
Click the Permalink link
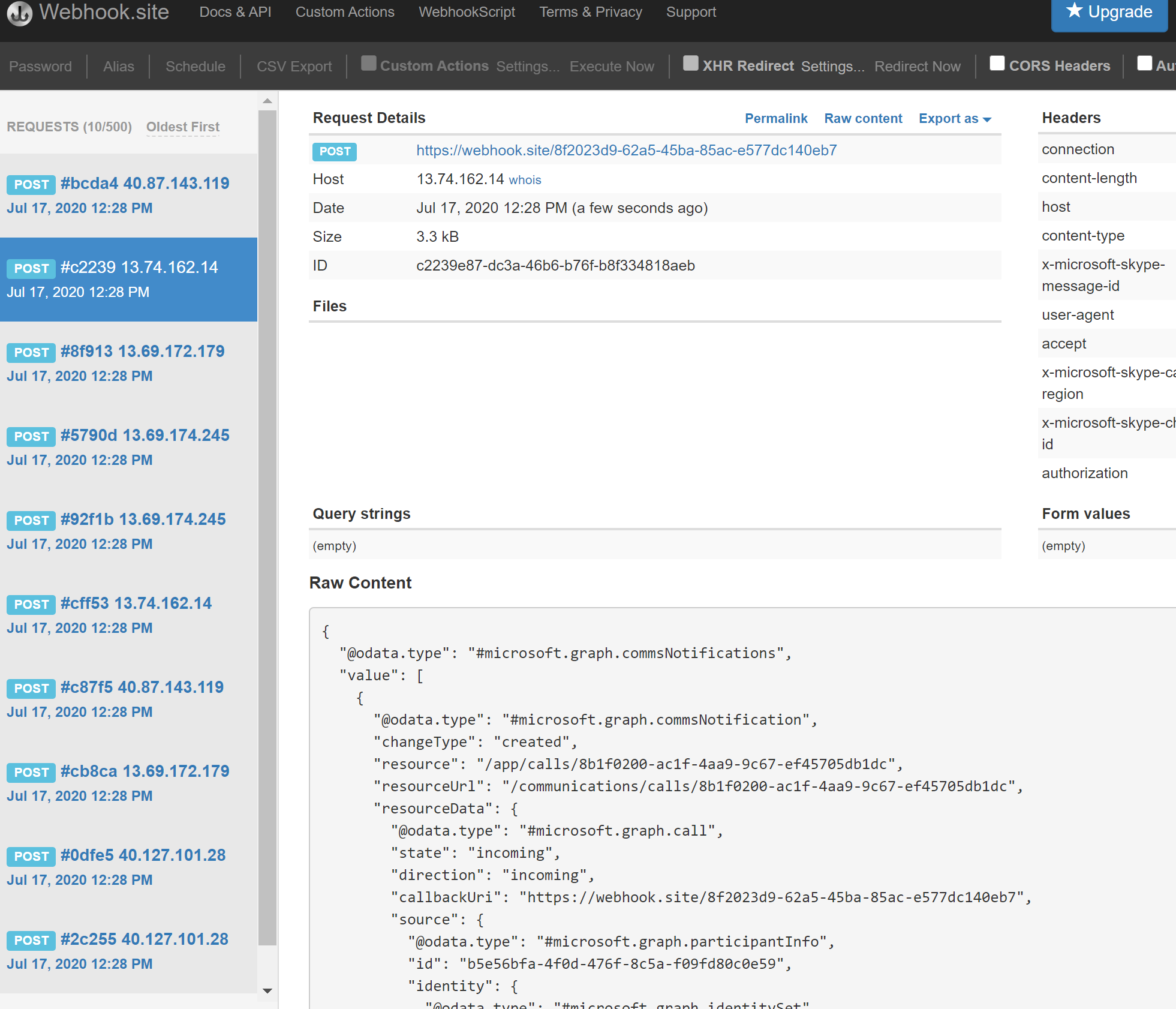[x=776, y=118]
